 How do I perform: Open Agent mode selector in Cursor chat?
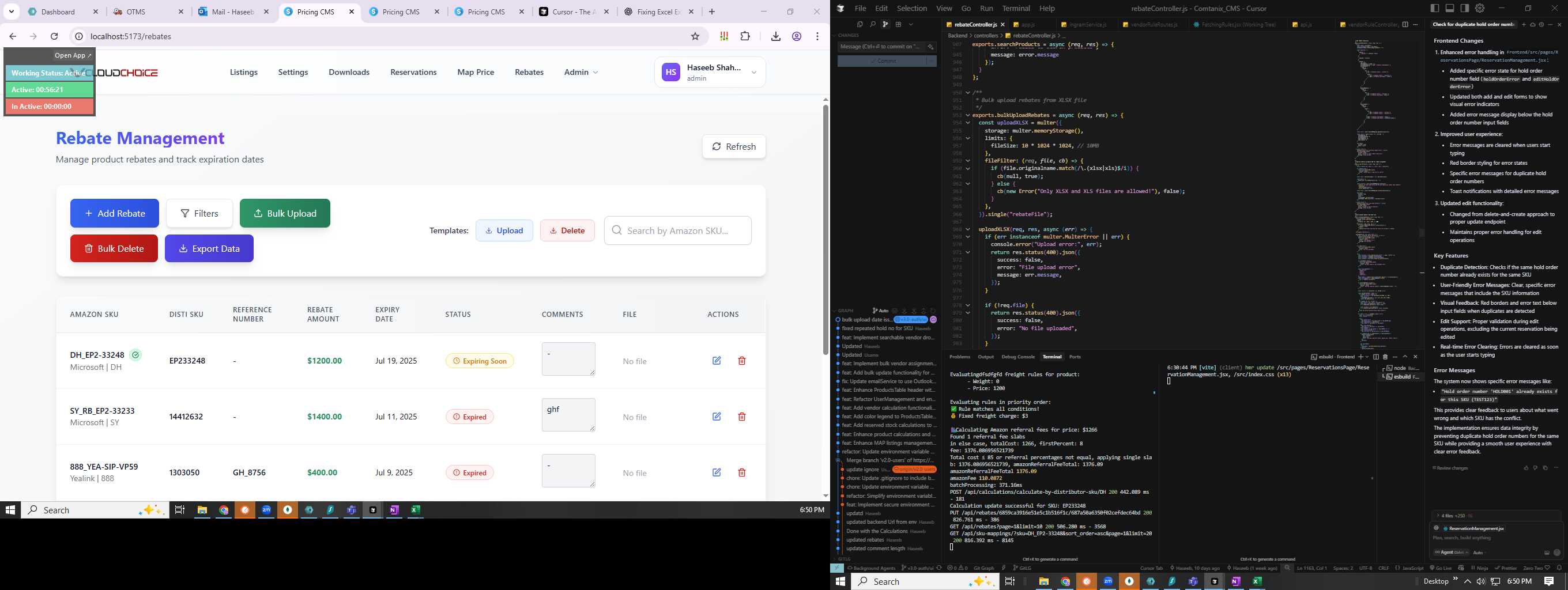pyautogui.click(x=1452, y=553)
